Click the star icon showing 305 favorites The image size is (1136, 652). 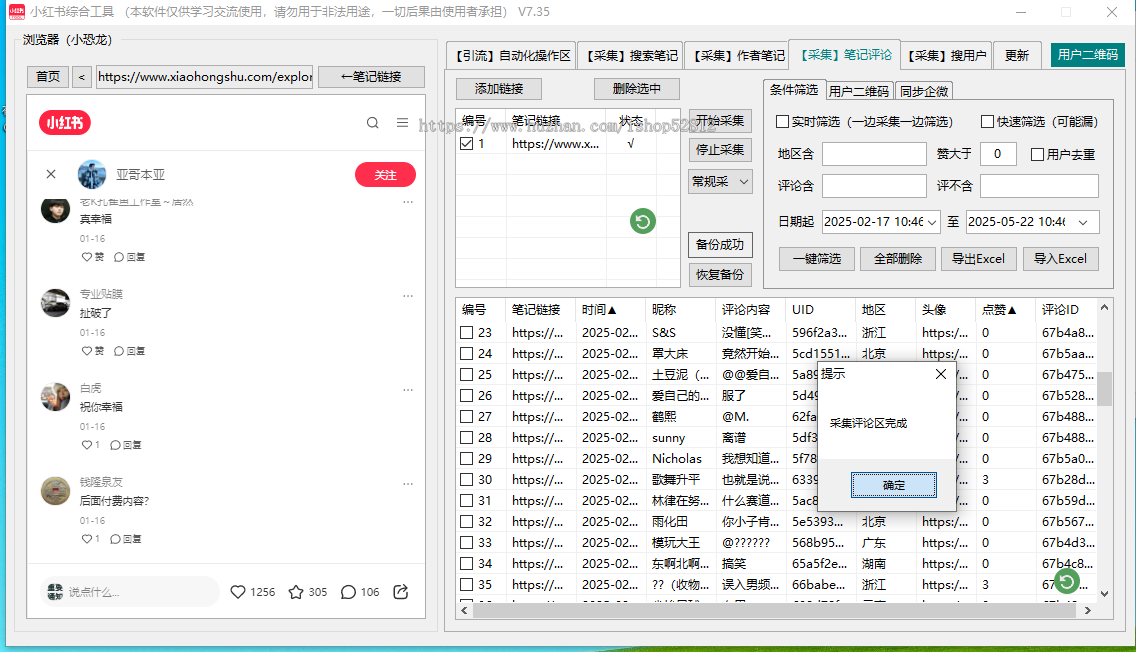pyautogui.click(x=296, y=592)
